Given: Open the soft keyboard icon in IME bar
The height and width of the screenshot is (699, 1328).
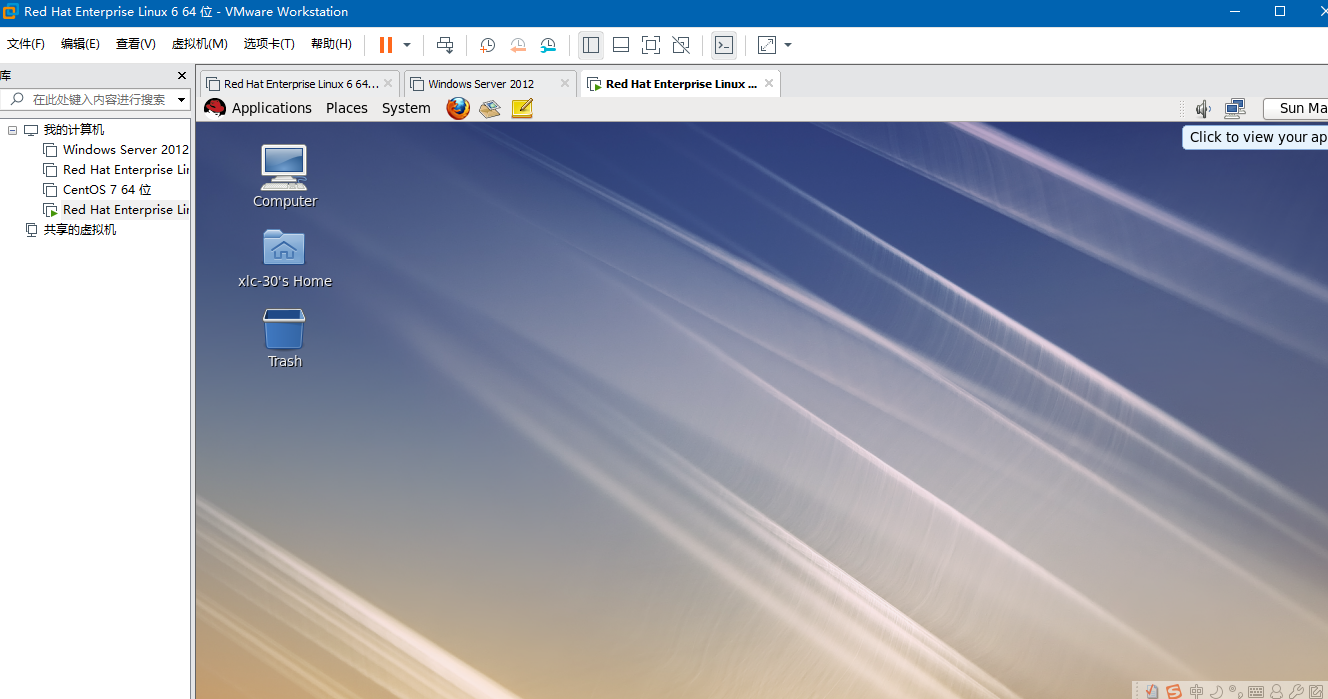Looking at the screenshot, I should tap(1256, 691).
